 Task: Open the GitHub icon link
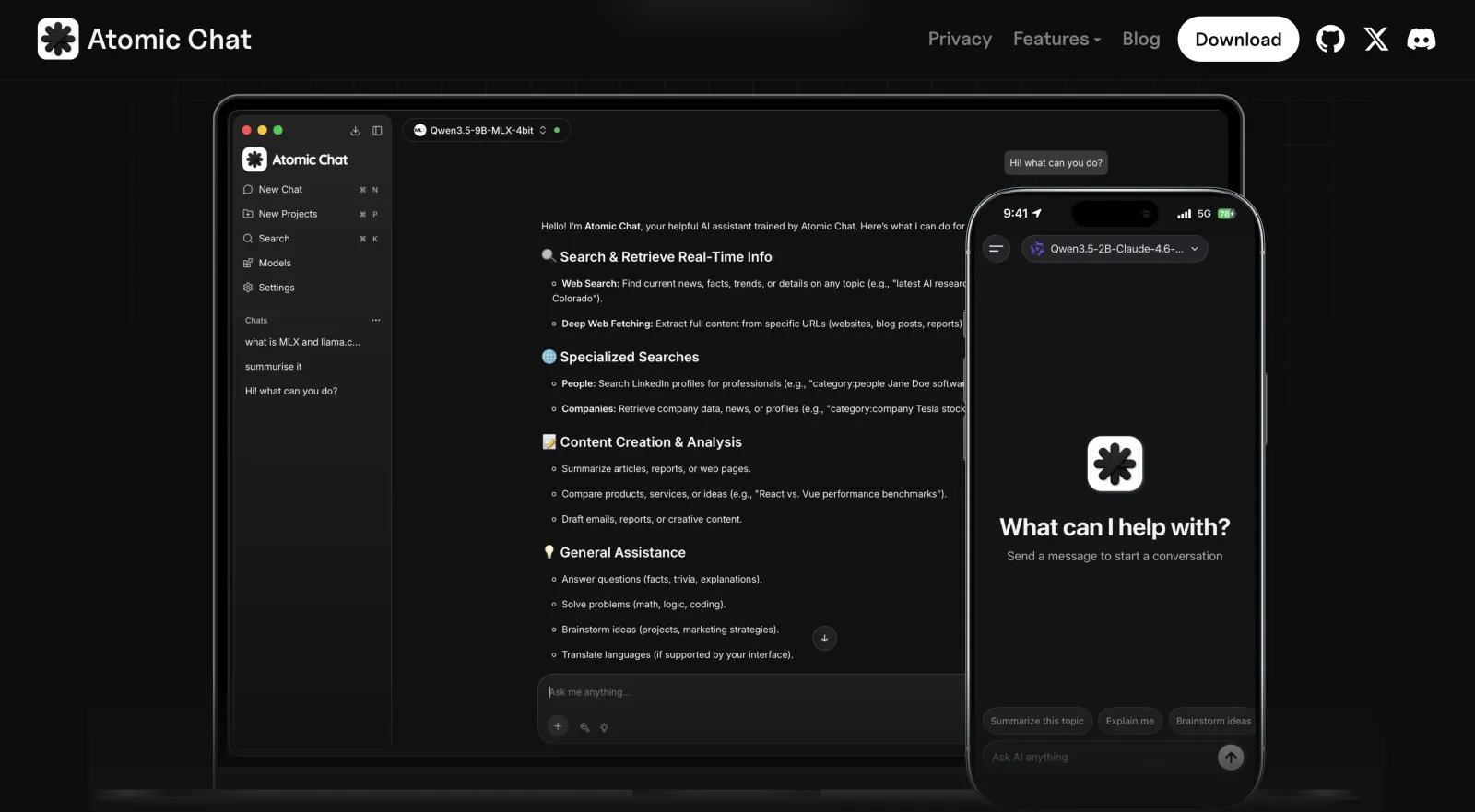1330,39
